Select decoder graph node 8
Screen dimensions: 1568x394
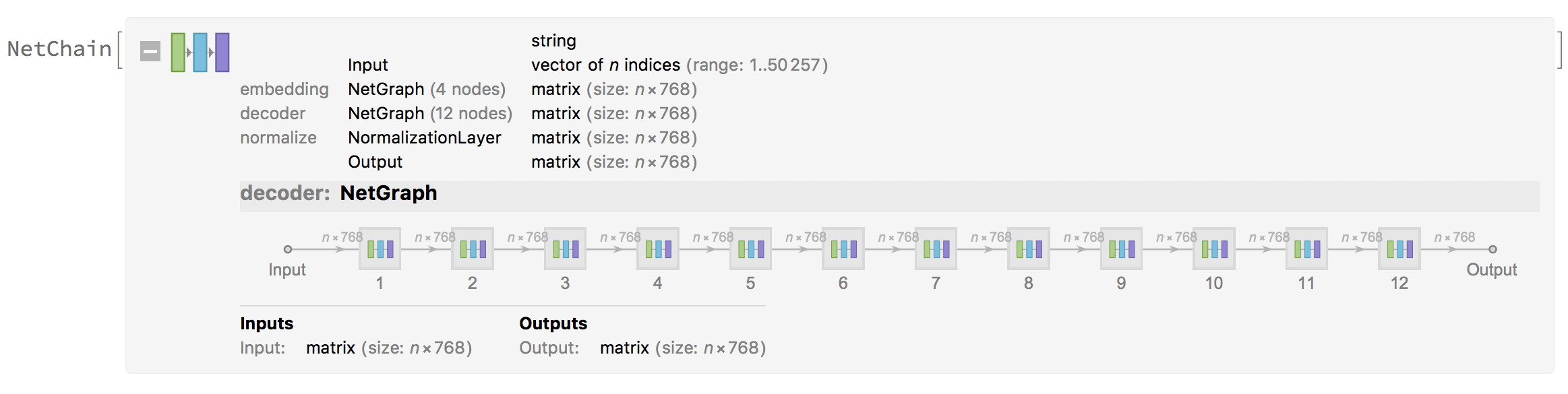click(1029, 249)
